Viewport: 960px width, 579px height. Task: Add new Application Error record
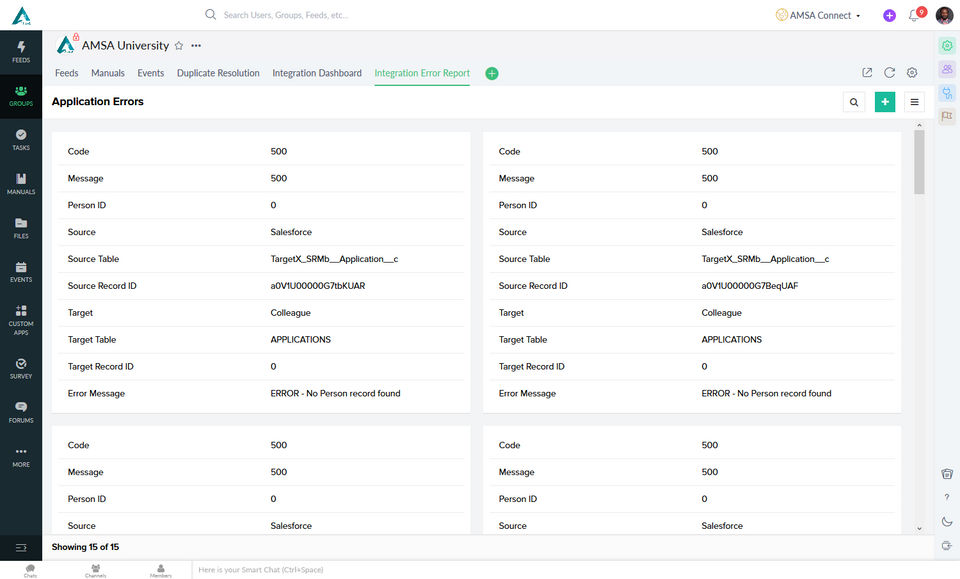pyautogui.click(x=885, y=102)
